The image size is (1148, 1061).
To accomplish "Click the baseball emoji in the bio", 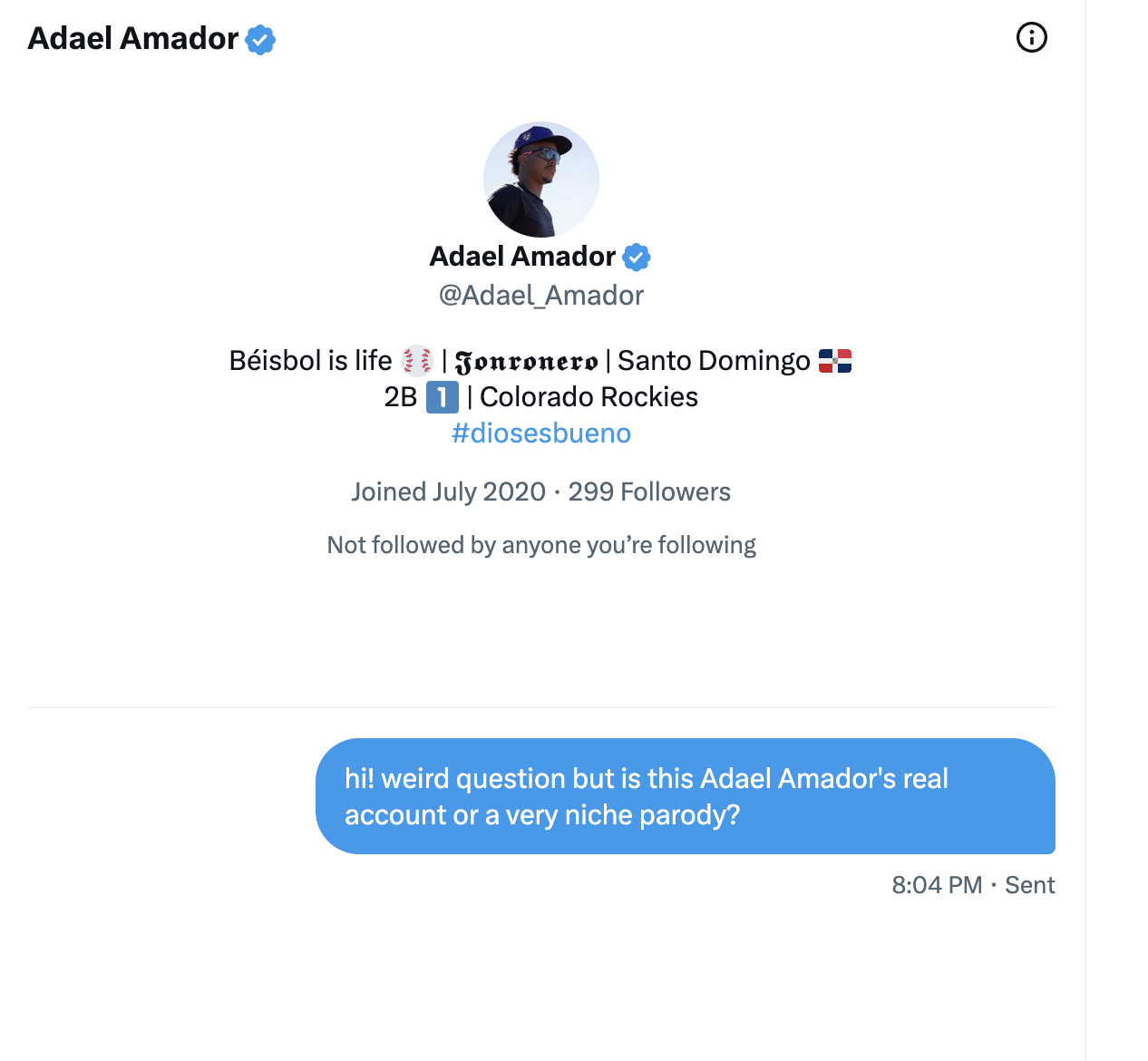I will coord(417,361).
